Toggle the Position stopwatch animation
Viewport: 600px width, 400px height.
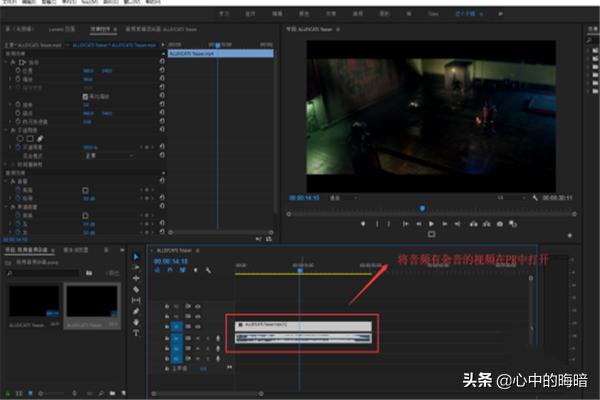click(x=18, y=70)
